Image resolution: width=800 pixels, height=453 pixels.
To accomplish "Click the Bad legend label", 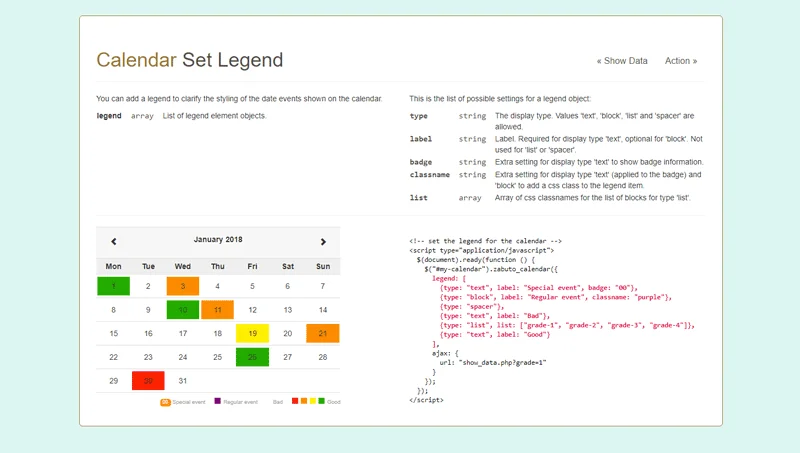I will [x=278, y=402].
